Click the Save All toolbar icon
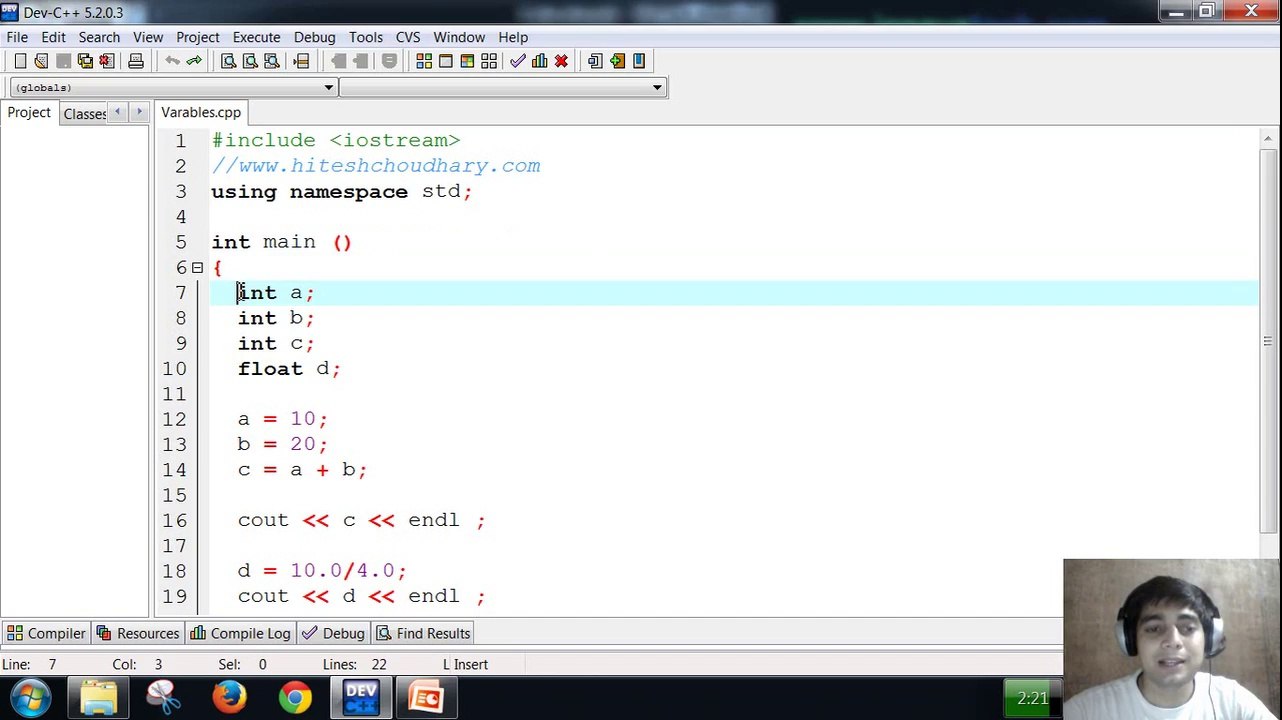This screenshot has height=720, width=1282. 85,61
